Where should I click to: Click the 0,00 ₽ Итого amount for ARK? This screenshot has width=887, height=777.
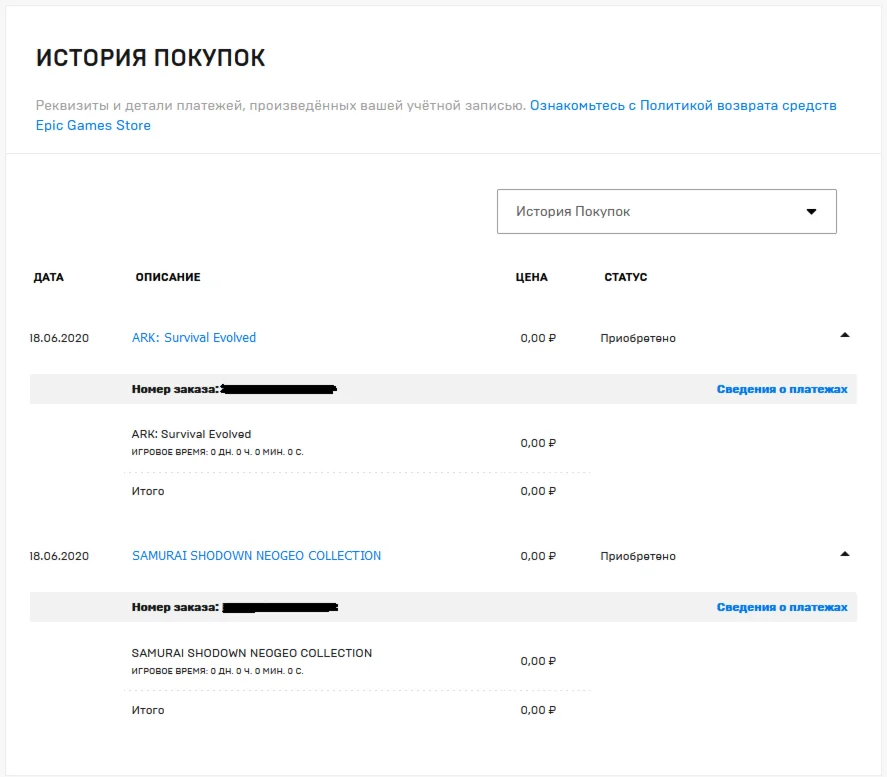(538, 491)
